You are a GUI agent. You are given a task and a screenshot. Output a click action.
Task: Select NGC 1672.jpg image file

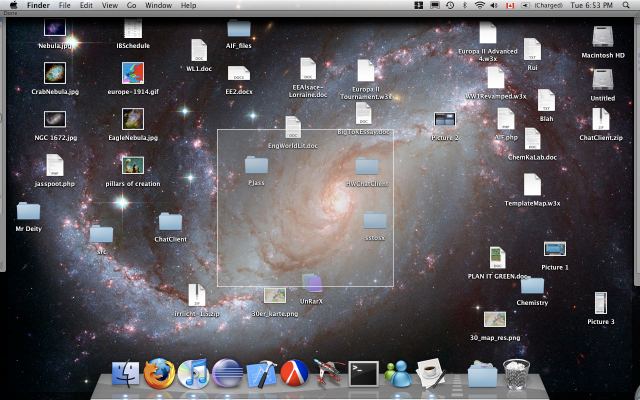55,119
